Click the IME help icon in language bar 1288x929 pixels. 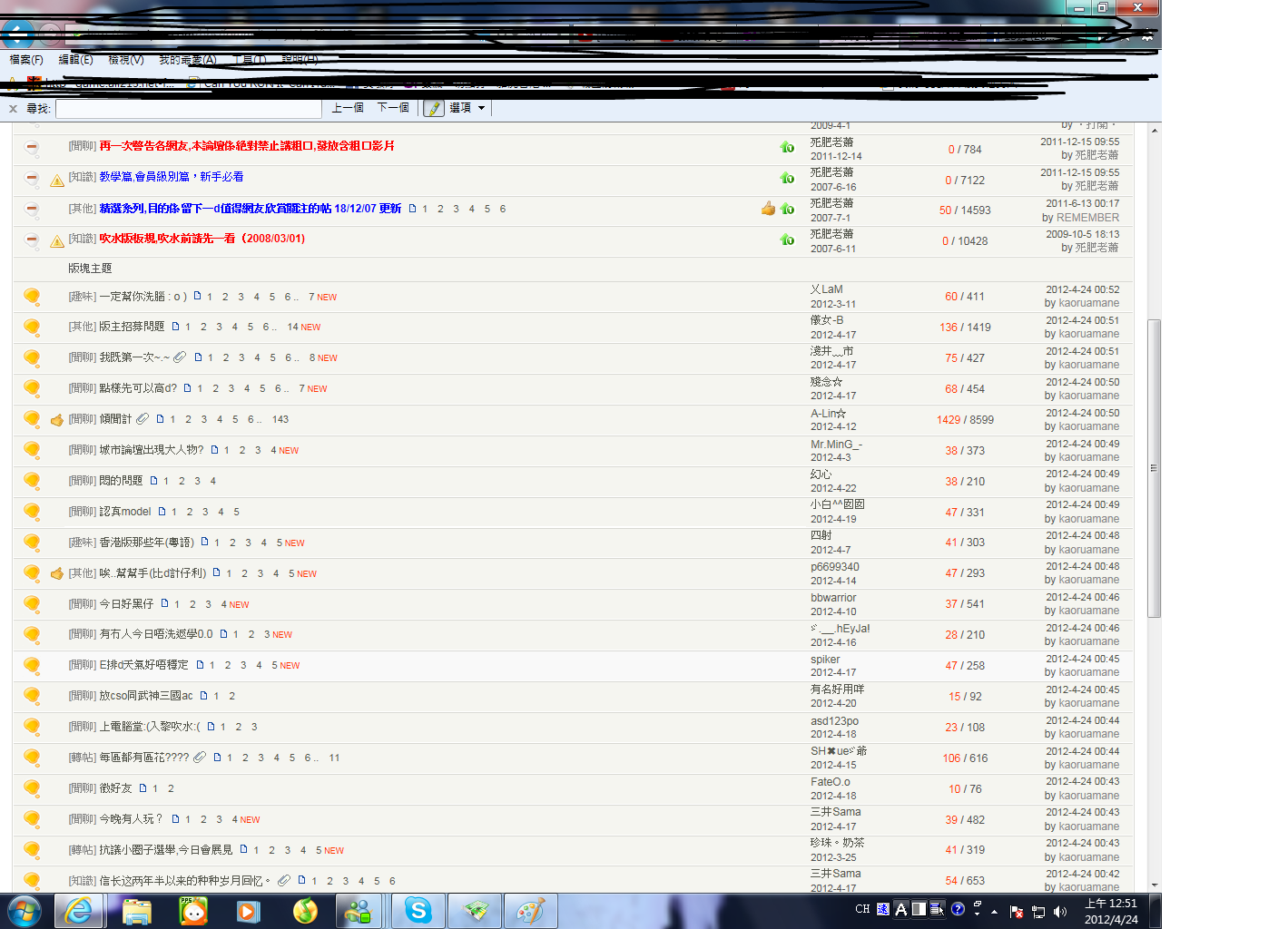point(958,909)
